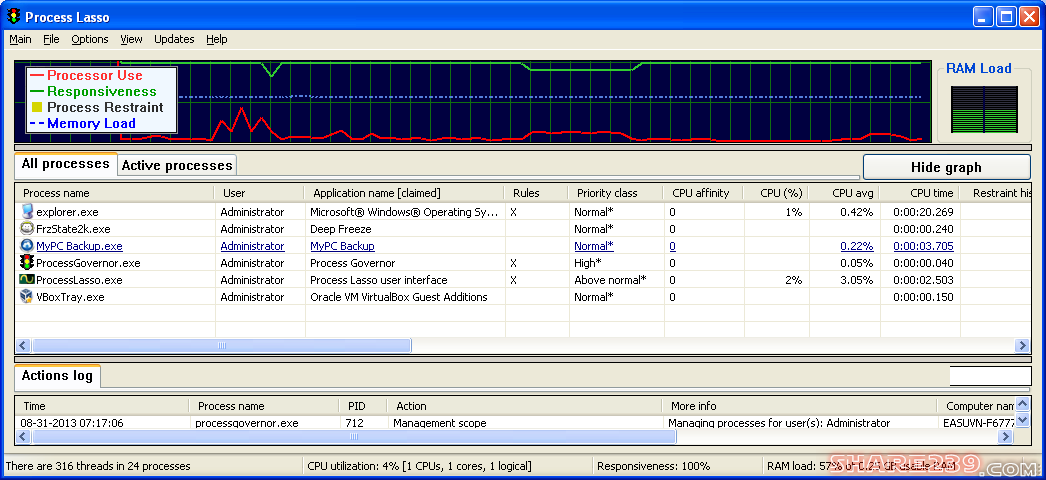Sort by Application name [claimed] column
This screenshot has height=480, width=1046.
404,193
